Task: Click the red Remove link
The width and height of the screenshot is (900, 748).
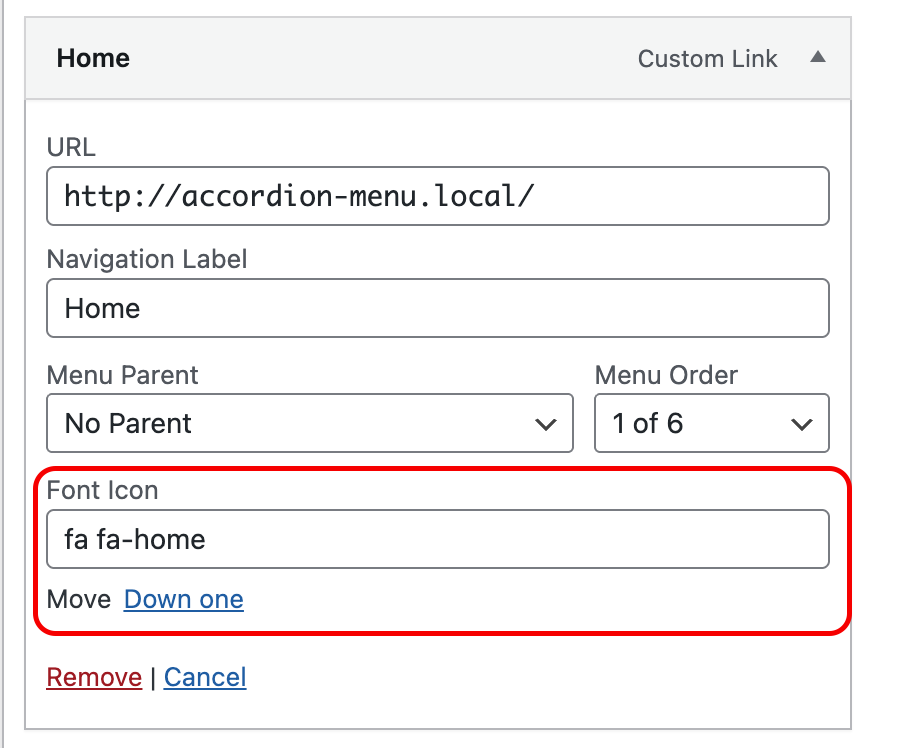Action: (94, 678)
